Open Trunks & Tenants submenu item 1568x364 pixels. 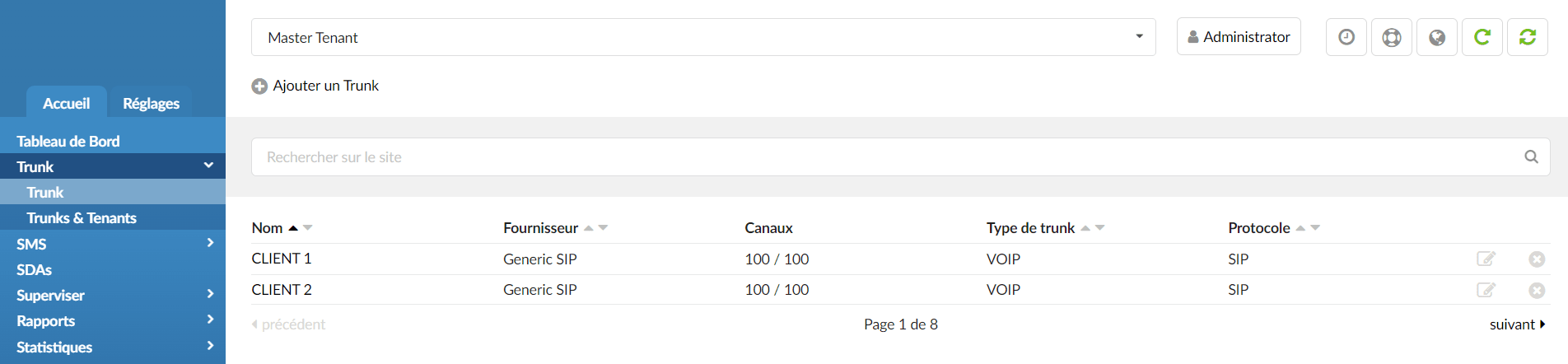pyautogui.click(x=82, y=217)
